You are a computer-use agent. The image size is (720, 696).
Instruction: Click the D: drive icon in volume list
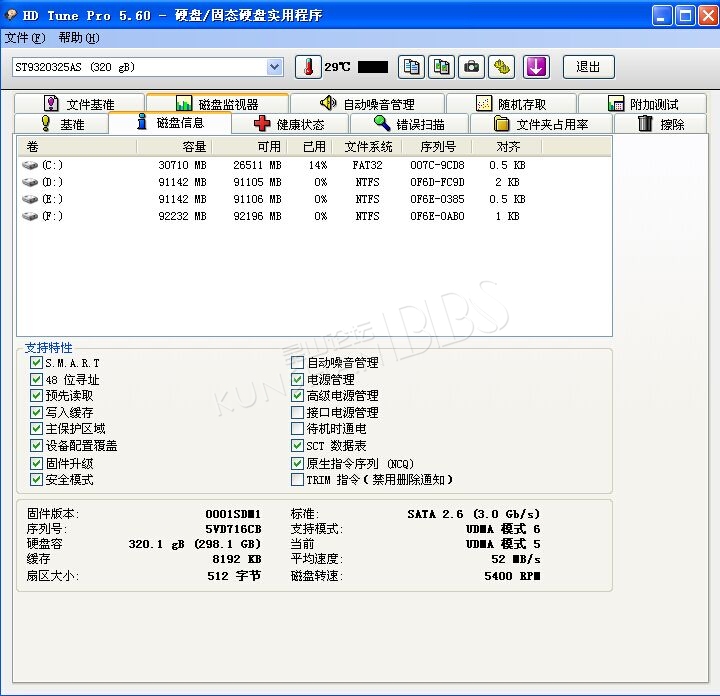[30, 182]
